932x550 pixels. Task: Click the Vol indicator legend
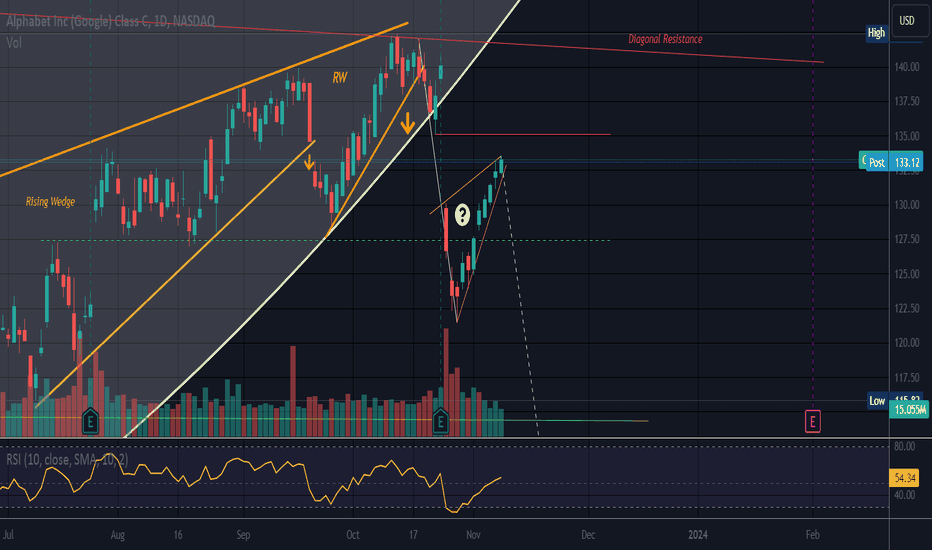click(14, 43)
